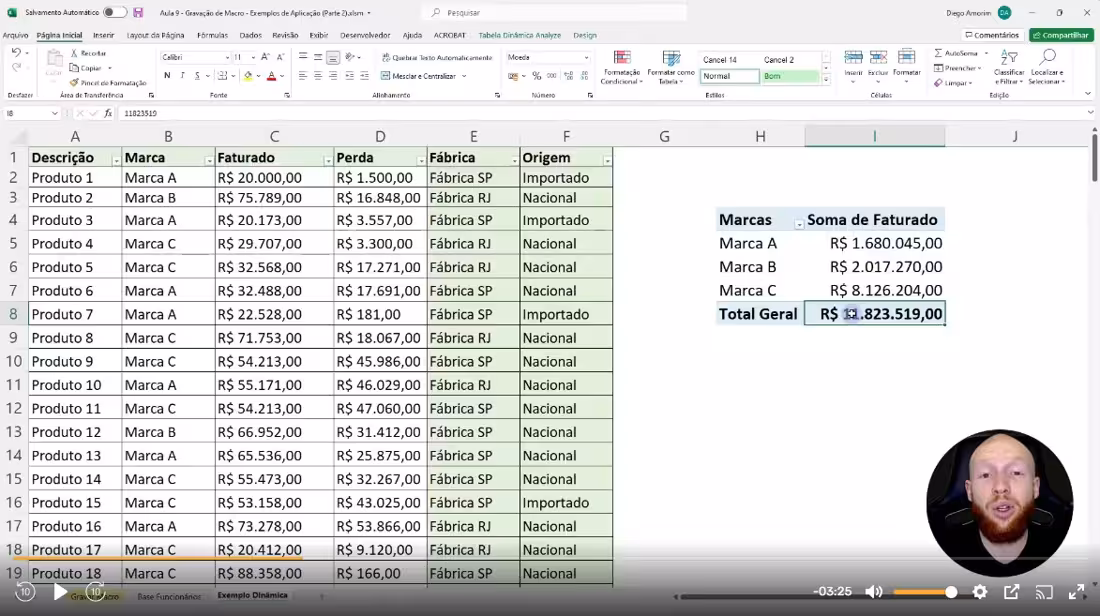Enter fullscreen video mode
Screen dimensions: 1100x616
(x=1076, y=592)
